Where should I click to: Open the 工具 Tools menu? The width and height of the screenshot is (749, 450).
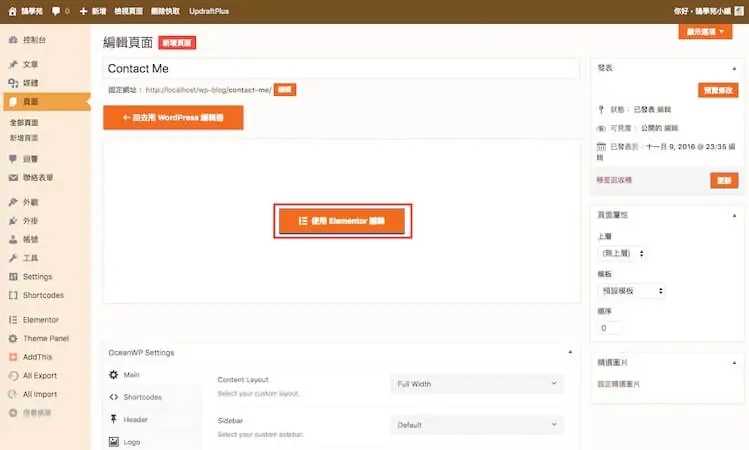click(24, 258)
